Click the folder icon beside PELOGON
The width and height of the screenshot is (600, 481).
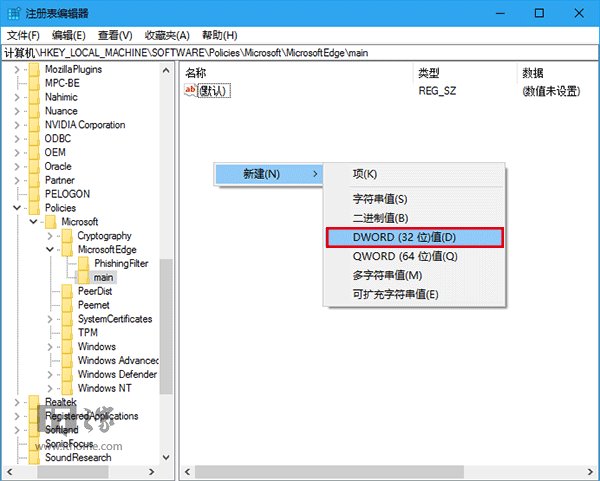point(35,194)
